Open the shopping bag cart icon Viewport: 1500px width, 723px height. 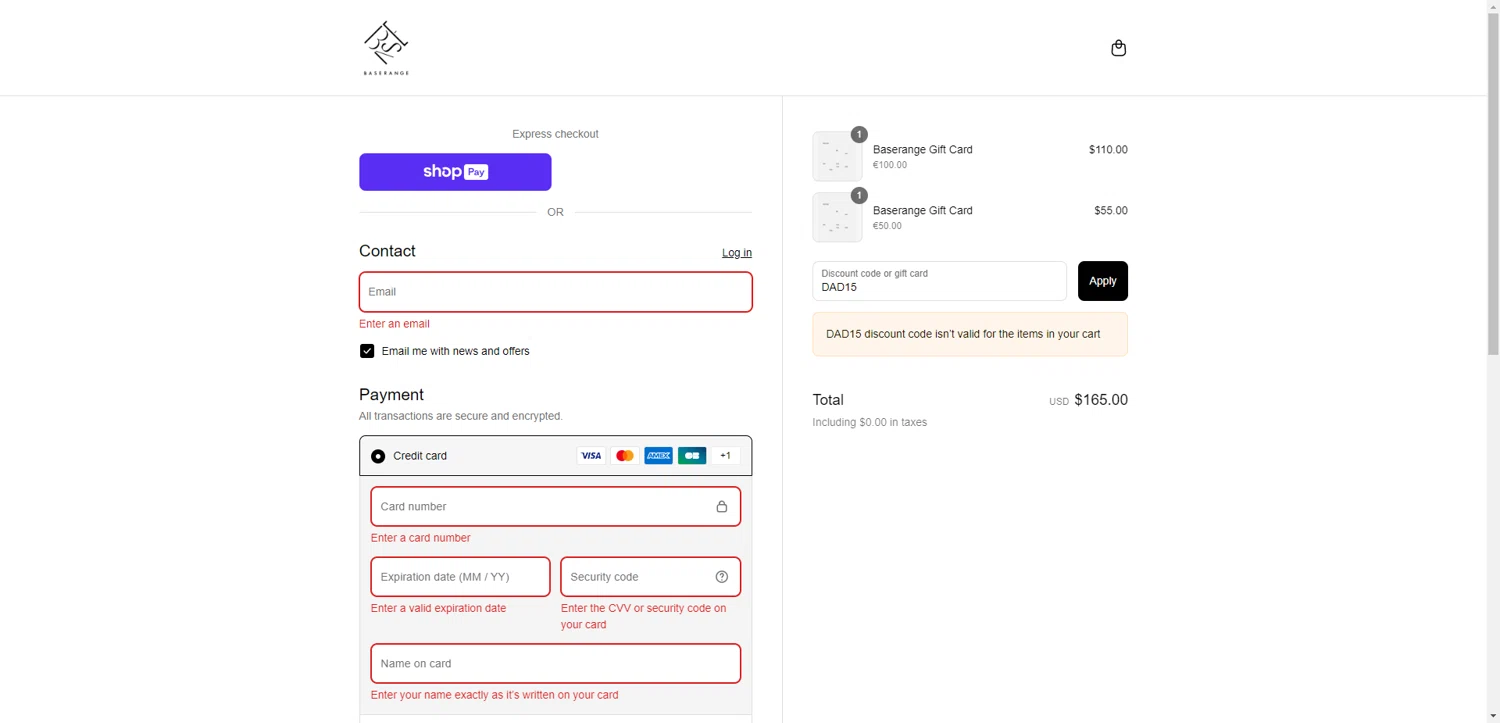pyautogui.click(x=1118, y=48)
